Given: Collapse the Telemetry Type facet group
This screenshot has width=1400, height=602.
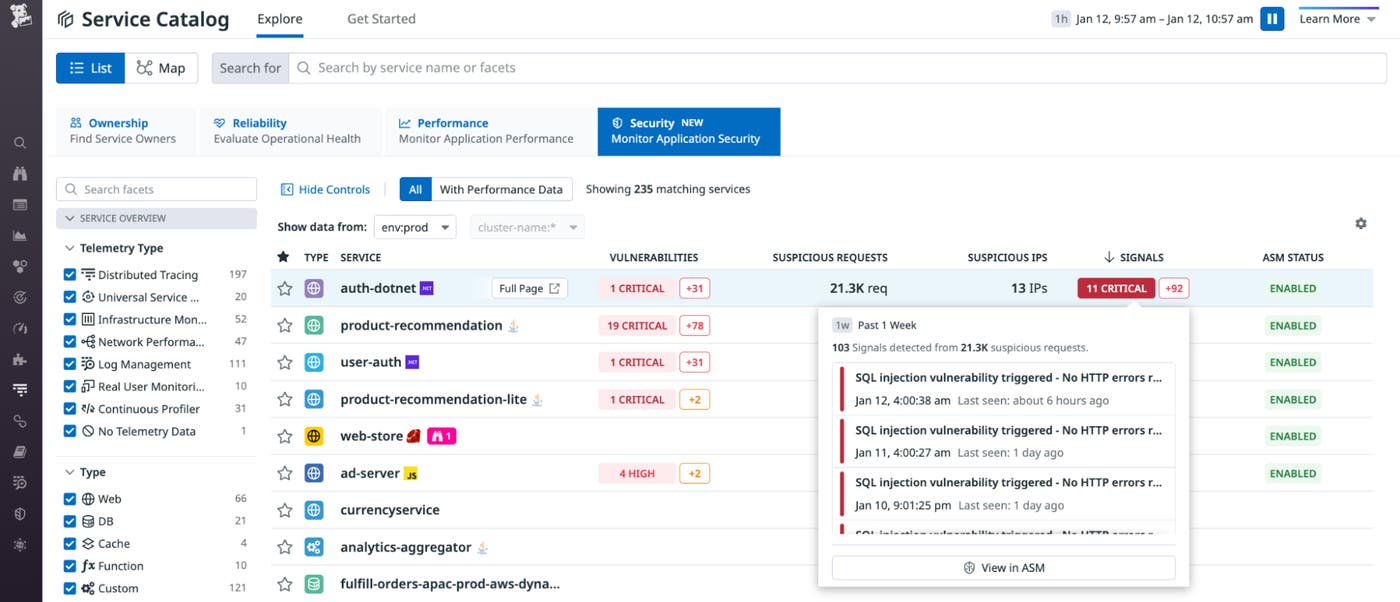Looking at the screenshot, I should click(x=114, y=248).
